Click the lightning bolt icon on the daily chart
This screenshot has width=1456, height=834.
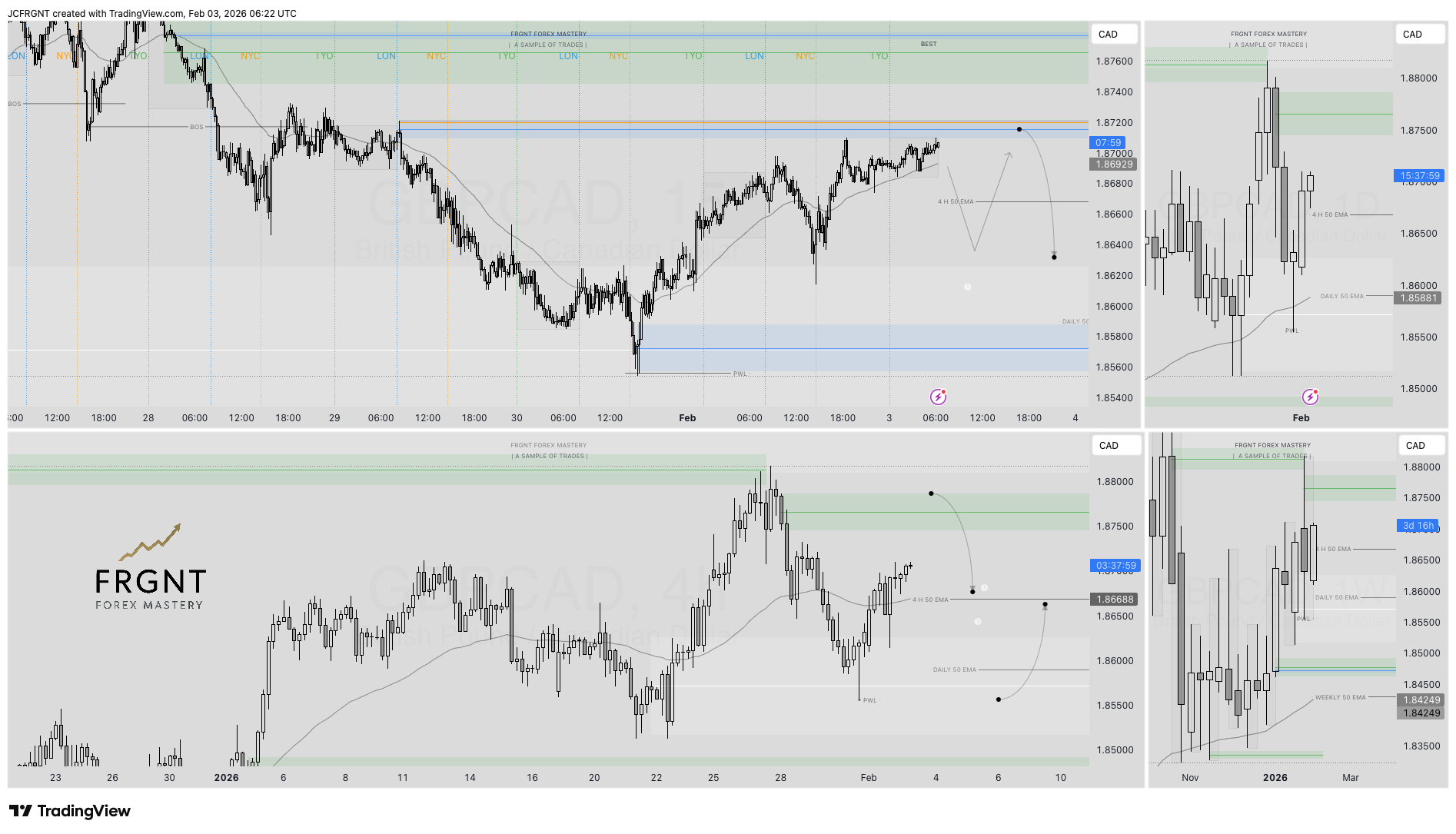1310,397
